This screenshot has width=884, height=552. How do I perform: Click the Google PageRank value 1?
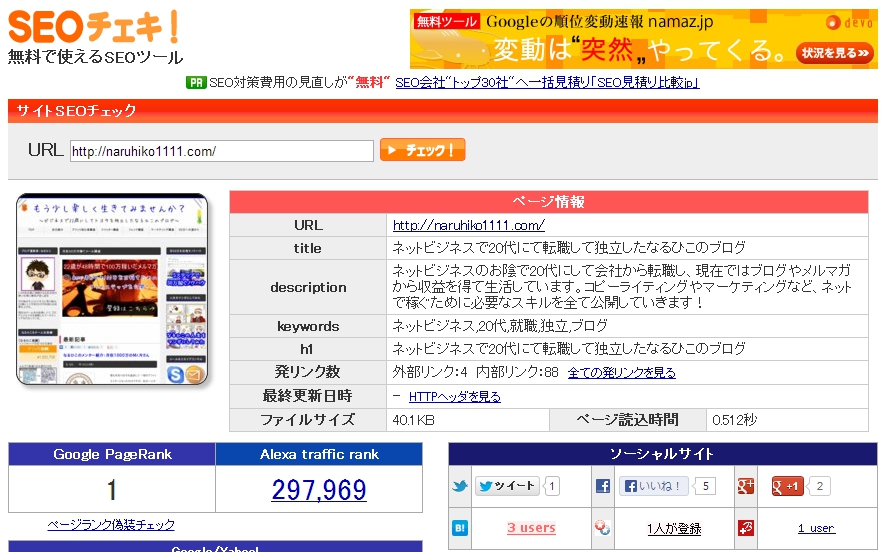[112, 489]
